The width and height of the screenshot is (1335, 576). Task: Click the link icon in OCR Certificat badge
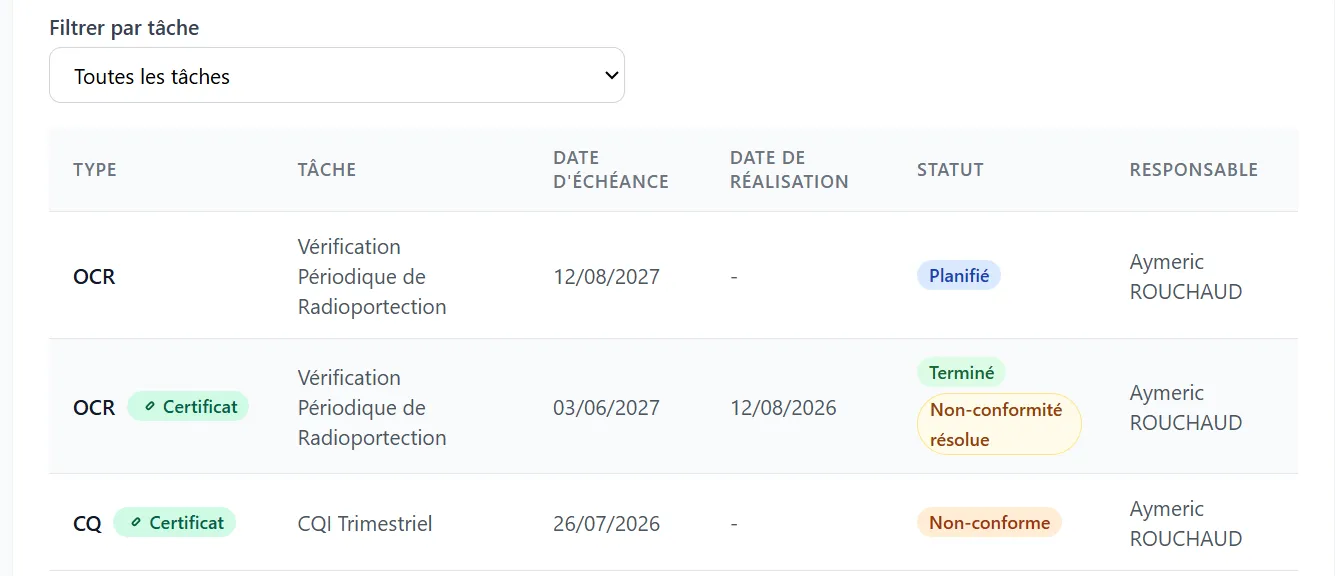tap(150, 407)
